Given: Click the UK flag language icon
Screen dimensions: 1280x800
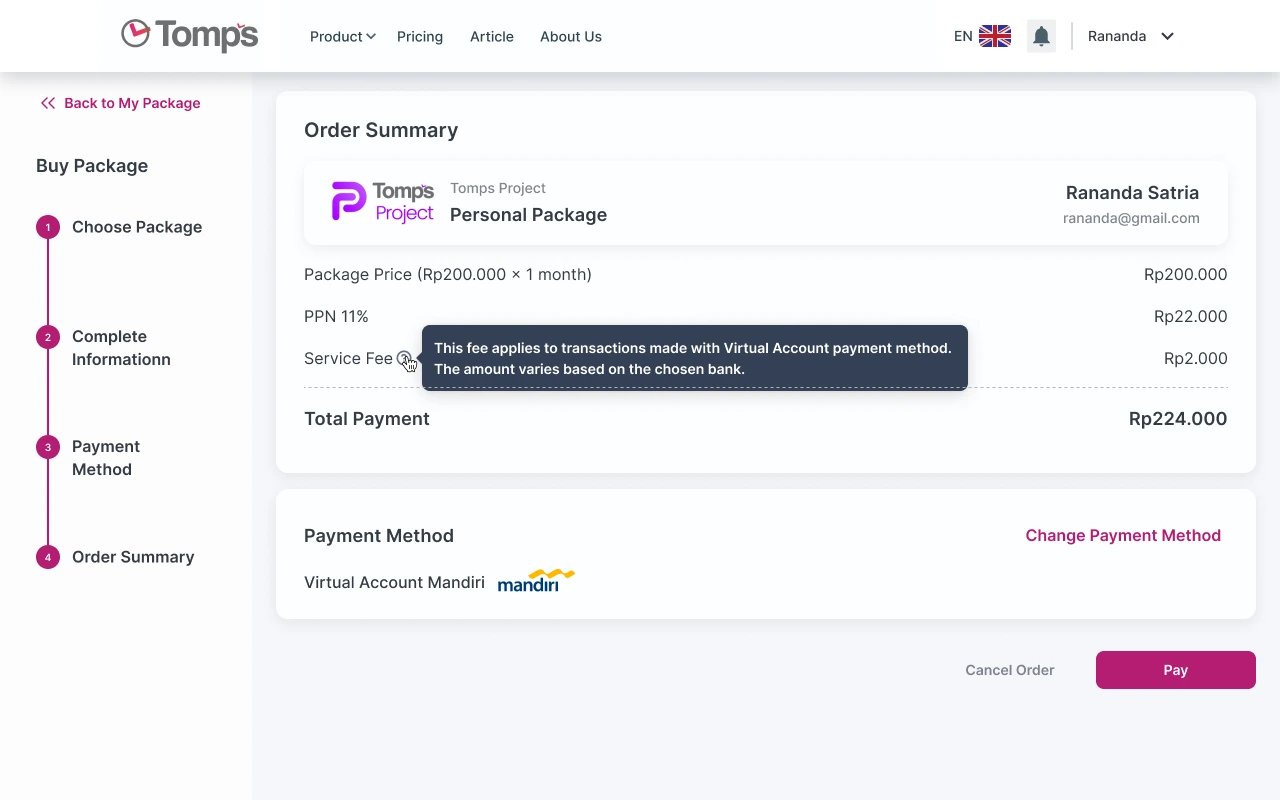Looking at the screenshot, I should click(994, 36).
